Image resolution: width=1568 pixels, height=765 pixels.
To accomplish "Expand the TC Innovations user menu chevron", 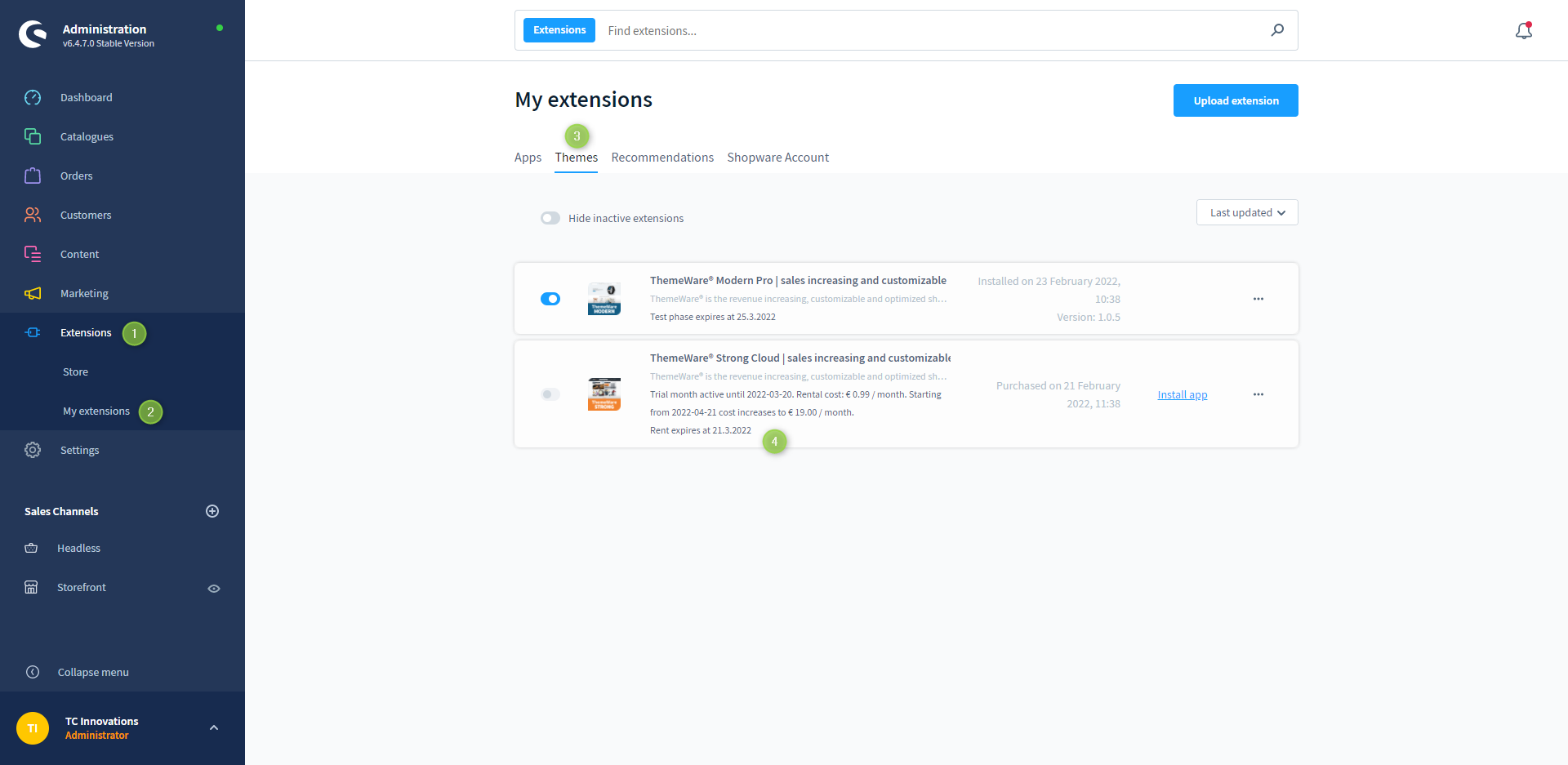I will 214,727.
